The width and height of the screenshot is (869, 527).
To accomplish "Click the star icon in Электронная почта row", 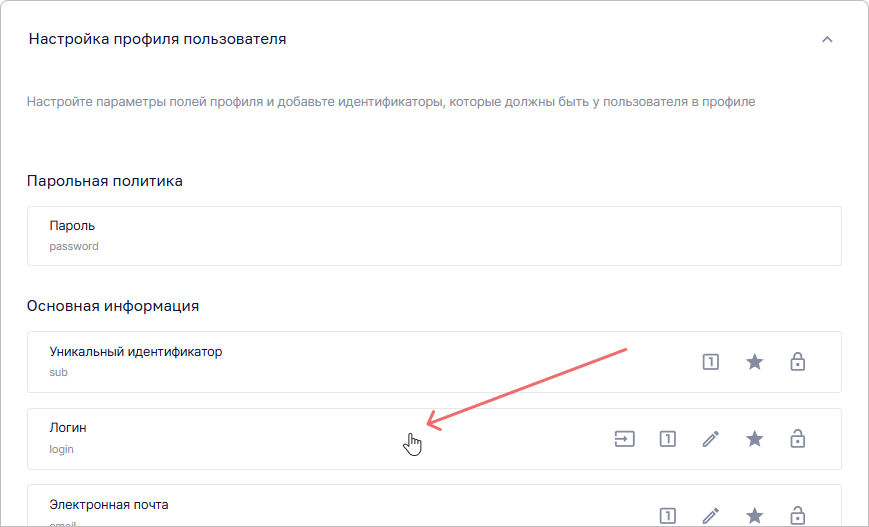I will click(755, 515).
